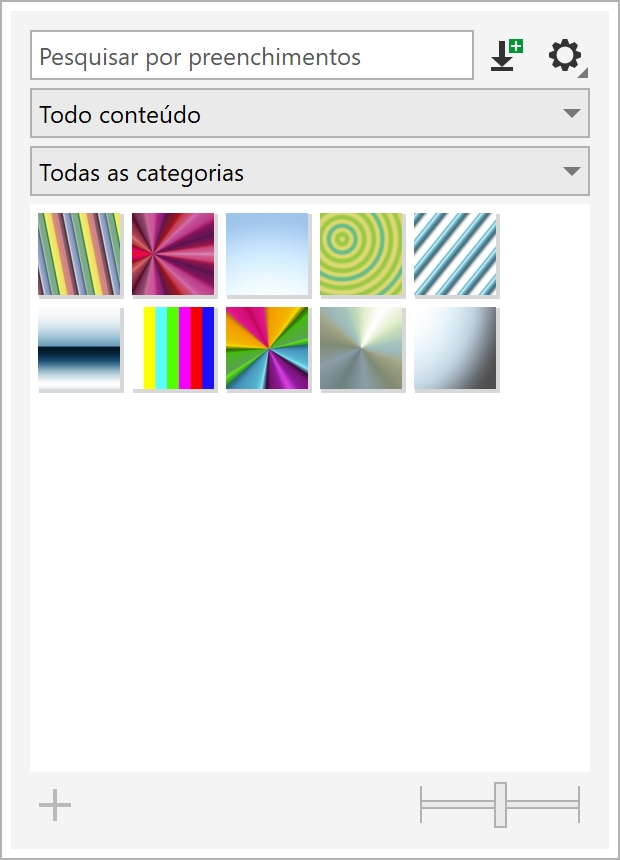The height and width of the screenshot is (860, 620).
Task: Select the teal and white diagonal stripes fill
Action: point(455,254)
